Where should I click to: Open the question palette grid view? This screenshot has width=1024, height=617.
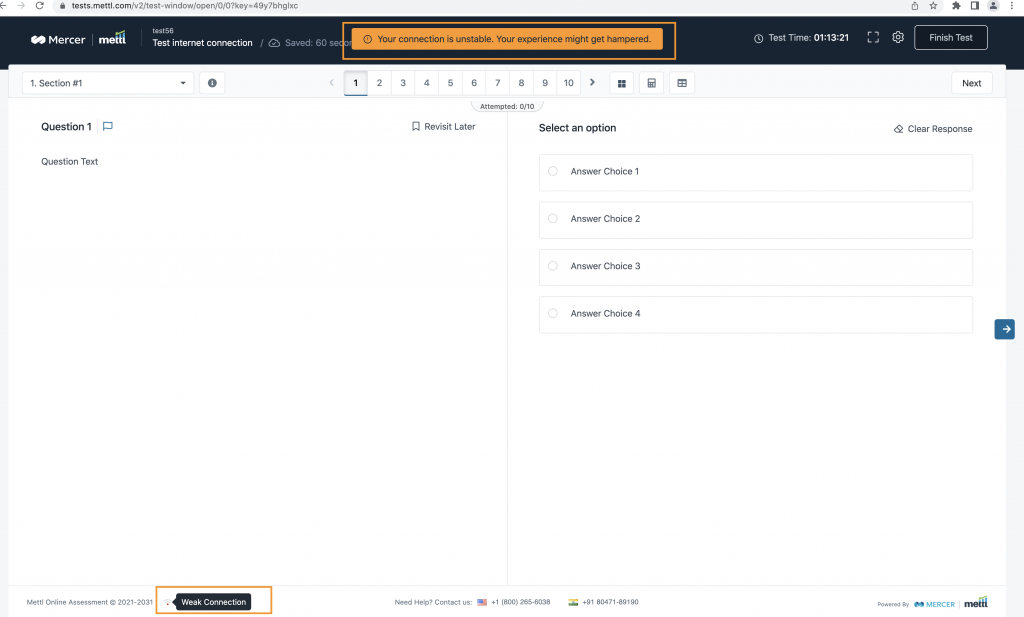coord(621,83)
